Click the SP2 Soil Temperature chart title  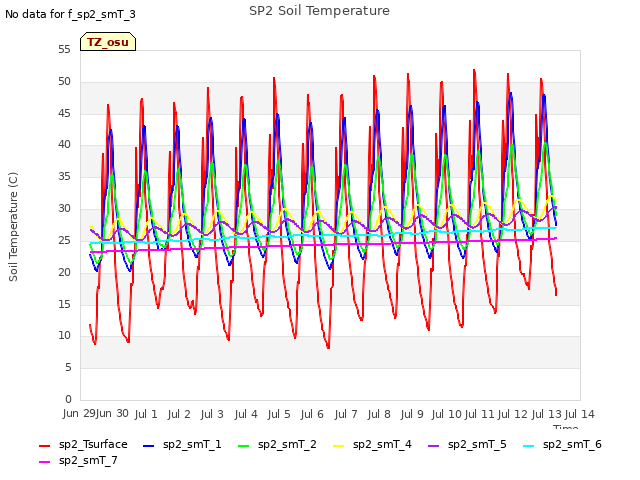(319, 11)
